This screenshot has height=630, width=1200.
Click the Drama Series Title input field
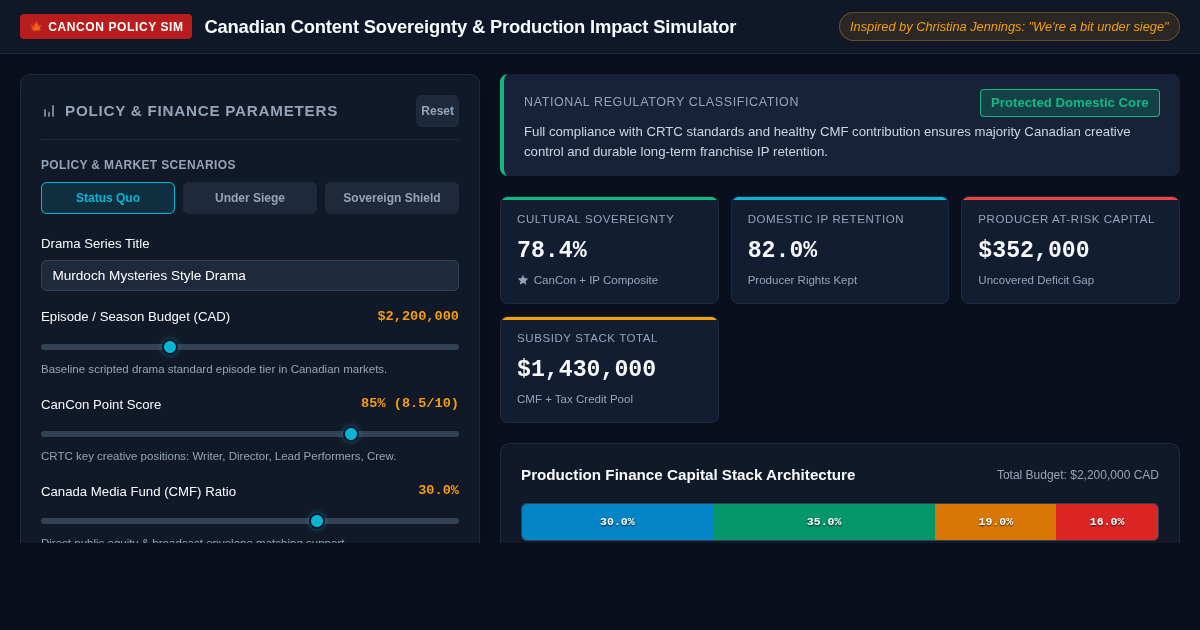coord(250,275)
